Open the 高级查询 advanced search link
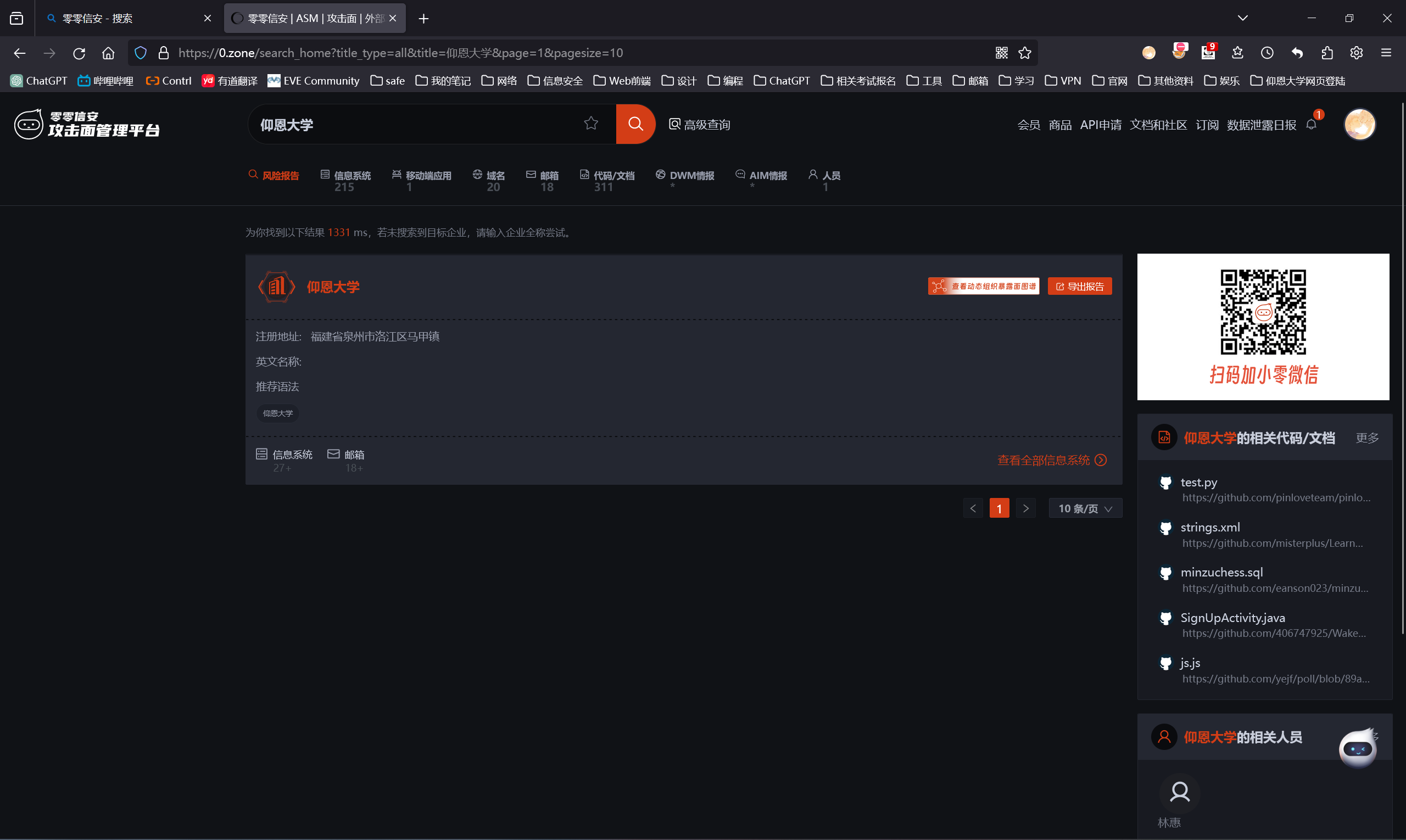 pyautogui.click(x=699, y=125)
